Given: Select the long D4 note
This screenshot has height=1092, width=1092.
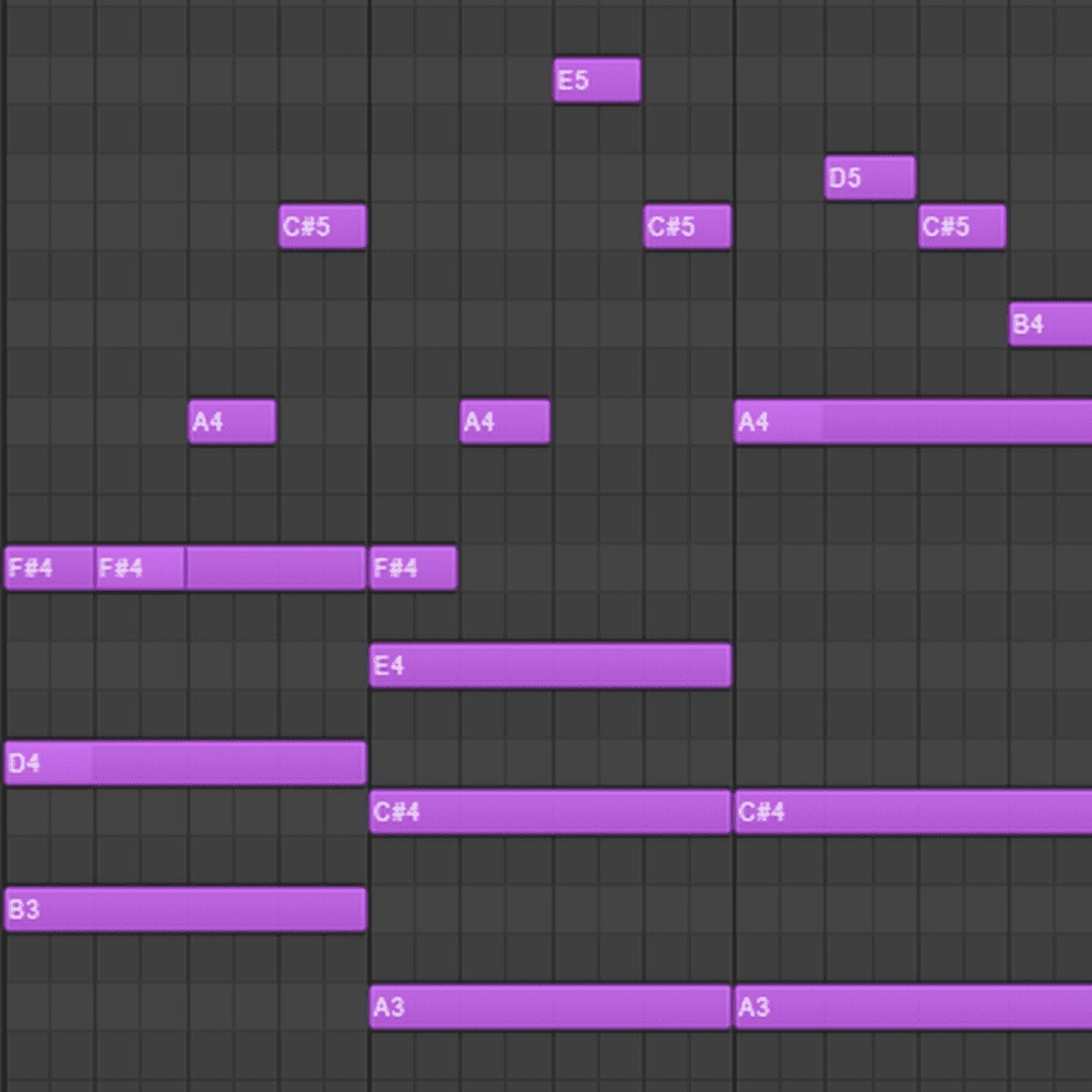Looking at the screenshot, I should pyautogui.click(x=185, y=763).
